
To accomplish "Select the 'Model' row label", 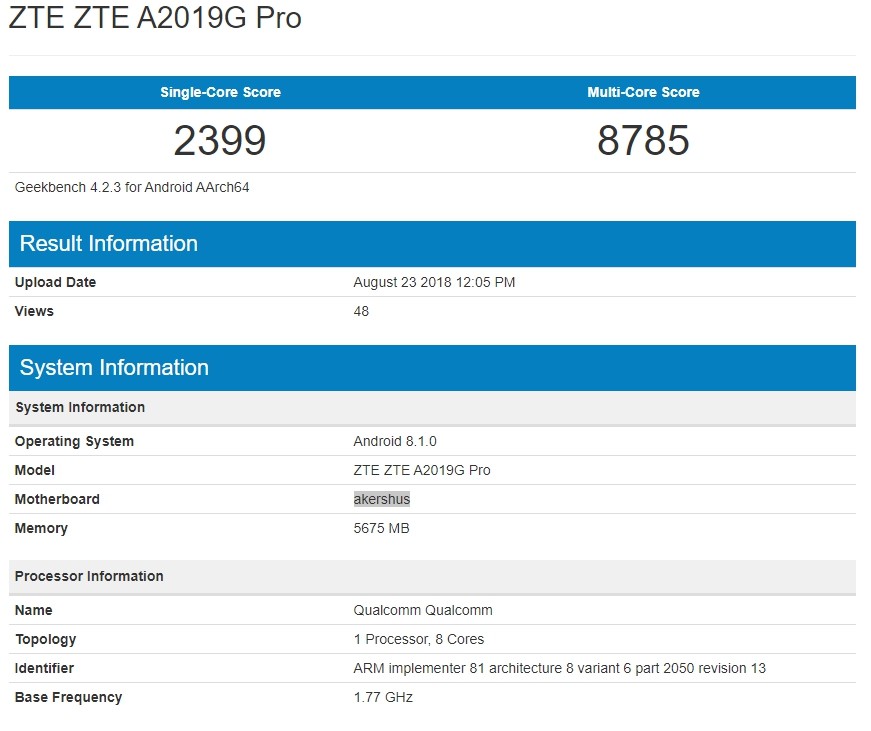I will click(x=34, y=470).
